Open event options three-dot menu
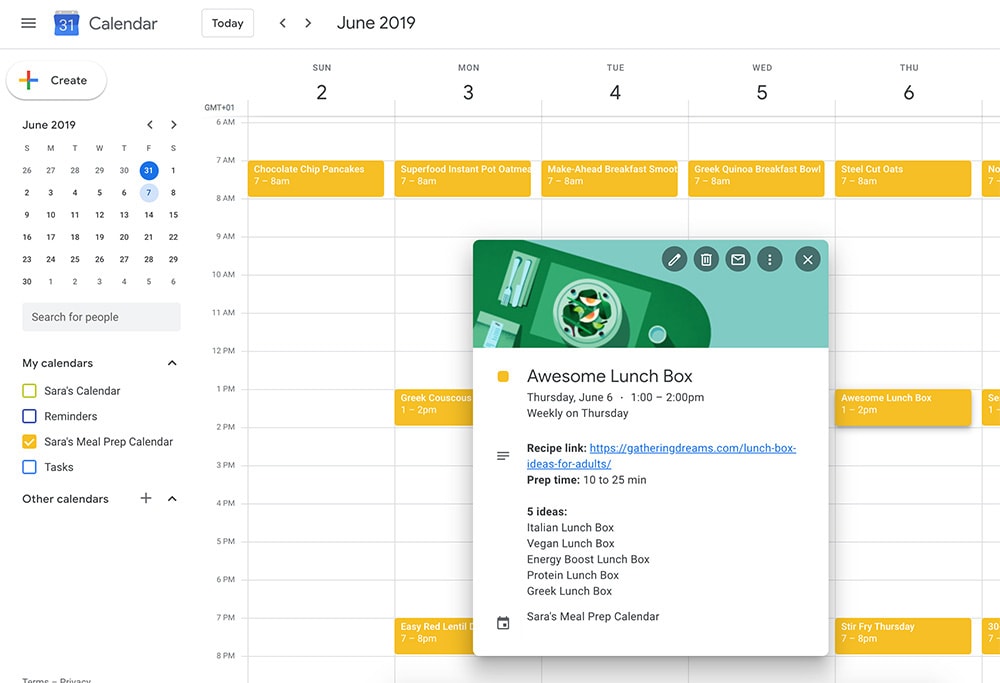This screenshot has width=1000, height=683. tap(769, 260)
